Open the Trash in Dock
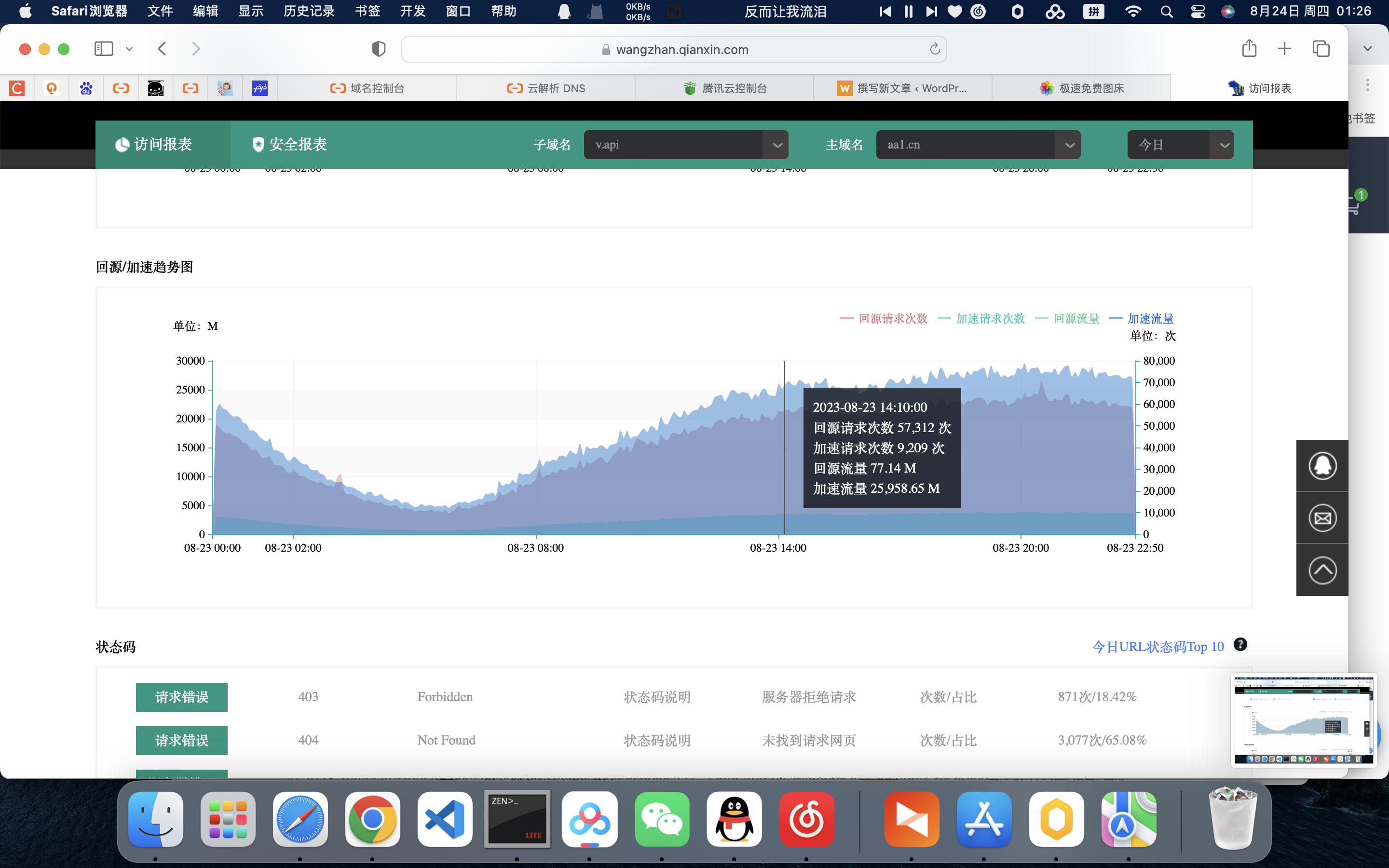The height and width of the screenshot is (868, 1389). [x=1232, y=818]
